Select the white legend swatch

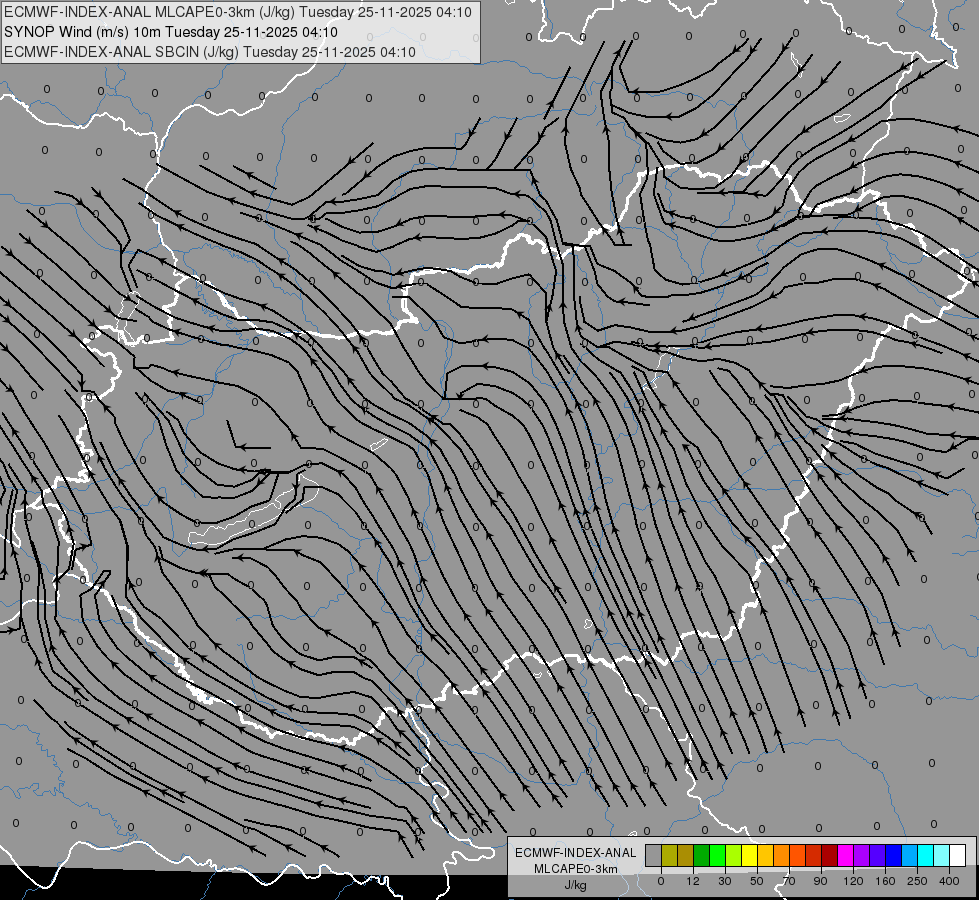click(x=958, y=856)
